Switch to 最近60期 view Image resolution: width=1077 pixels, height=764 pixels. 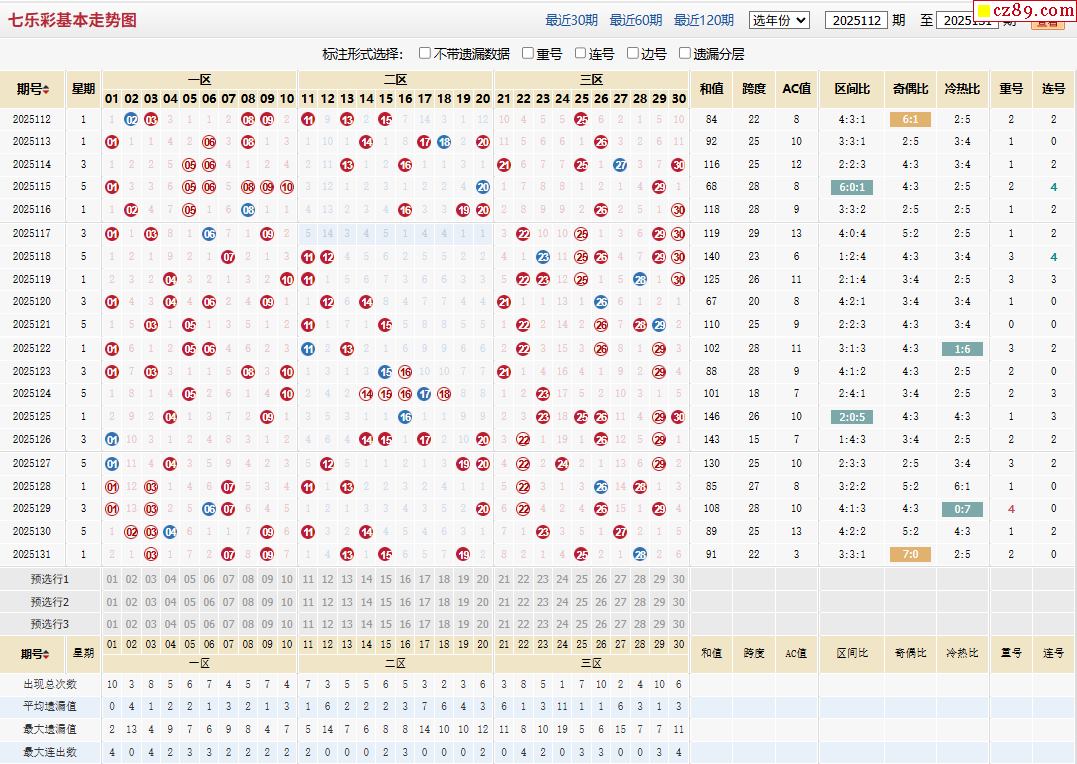point(635,20)
